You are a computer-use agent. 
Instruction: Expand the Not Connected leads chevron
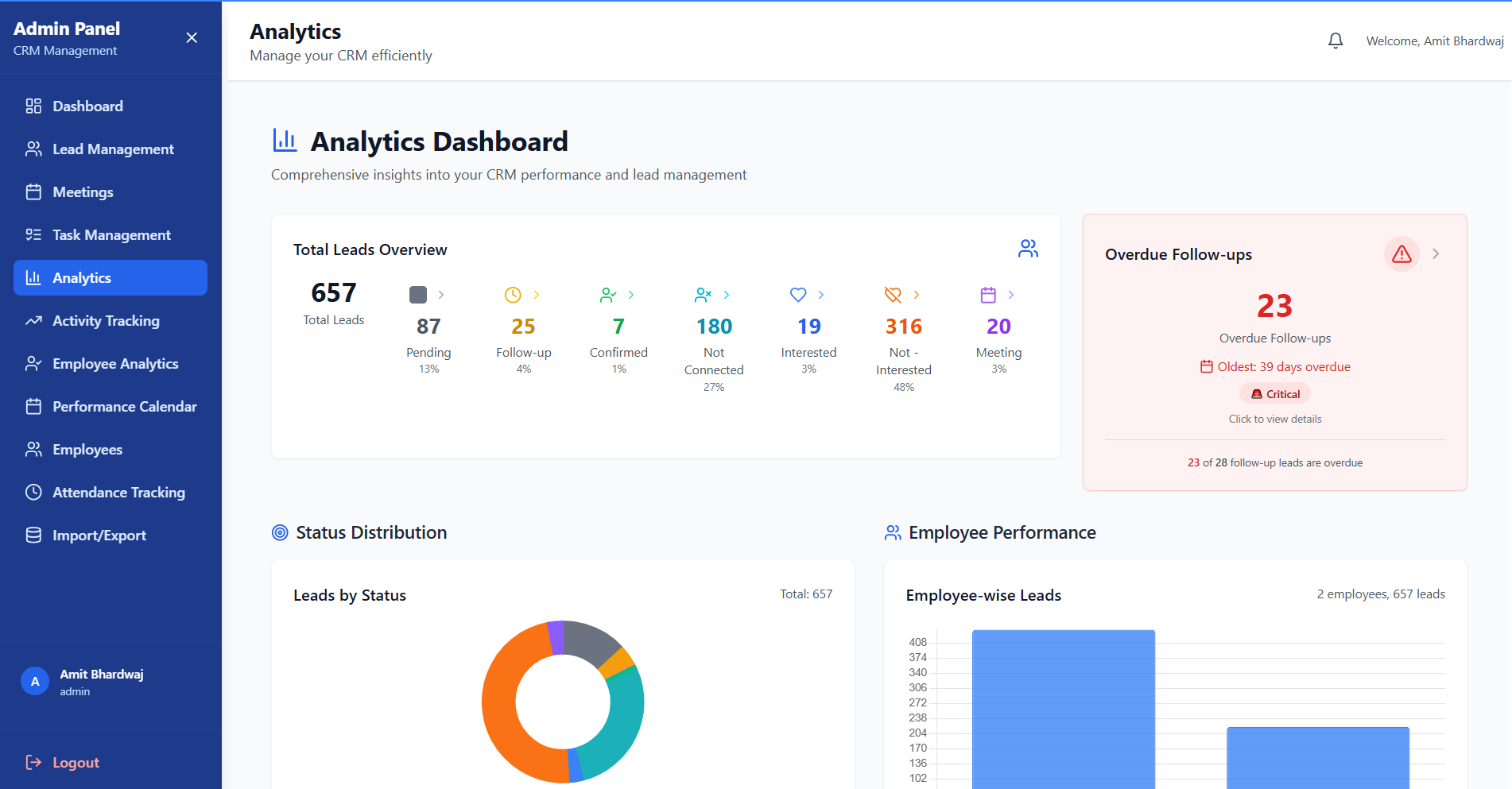[x=727, y=295]
